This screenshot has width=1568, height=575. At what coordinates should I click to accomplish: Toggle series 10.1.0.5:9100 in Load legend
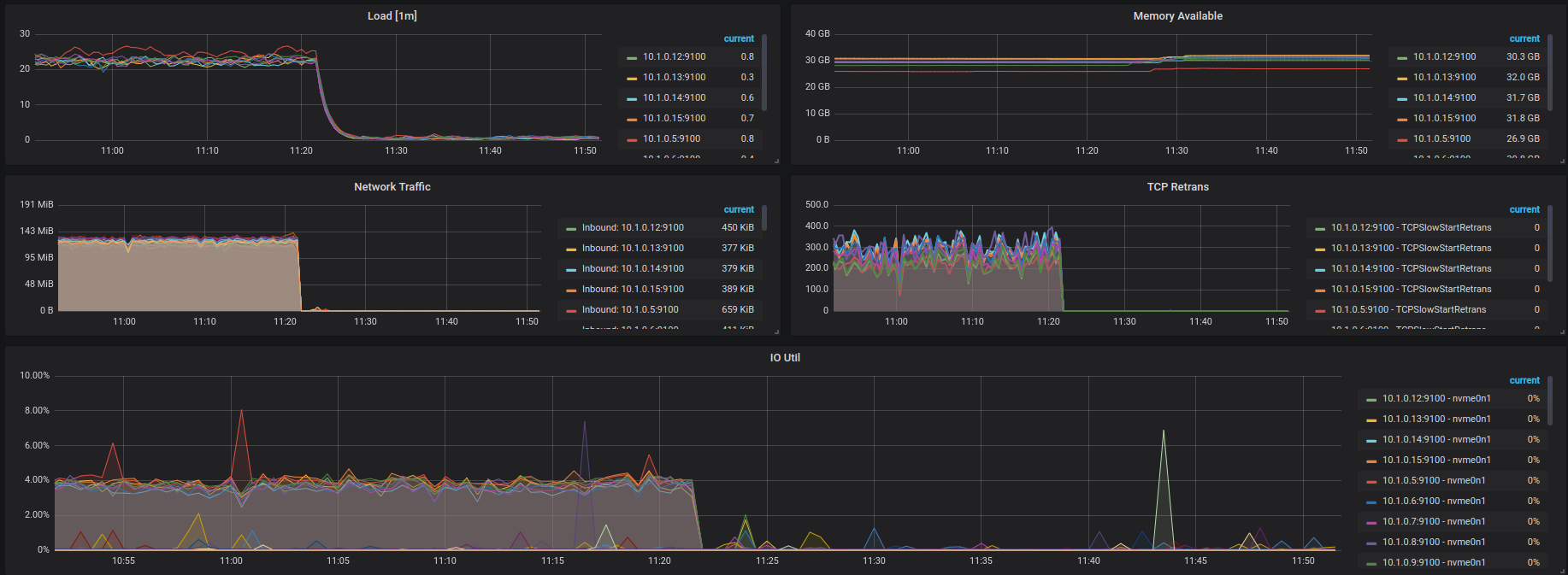(x=672, y=138)
